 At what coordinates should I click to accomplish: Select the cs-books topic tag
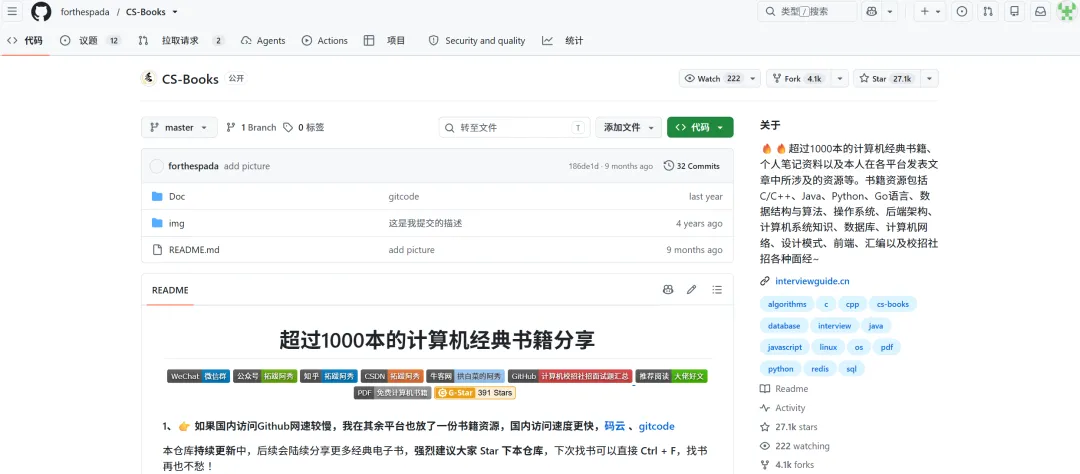tap(893, 304)
